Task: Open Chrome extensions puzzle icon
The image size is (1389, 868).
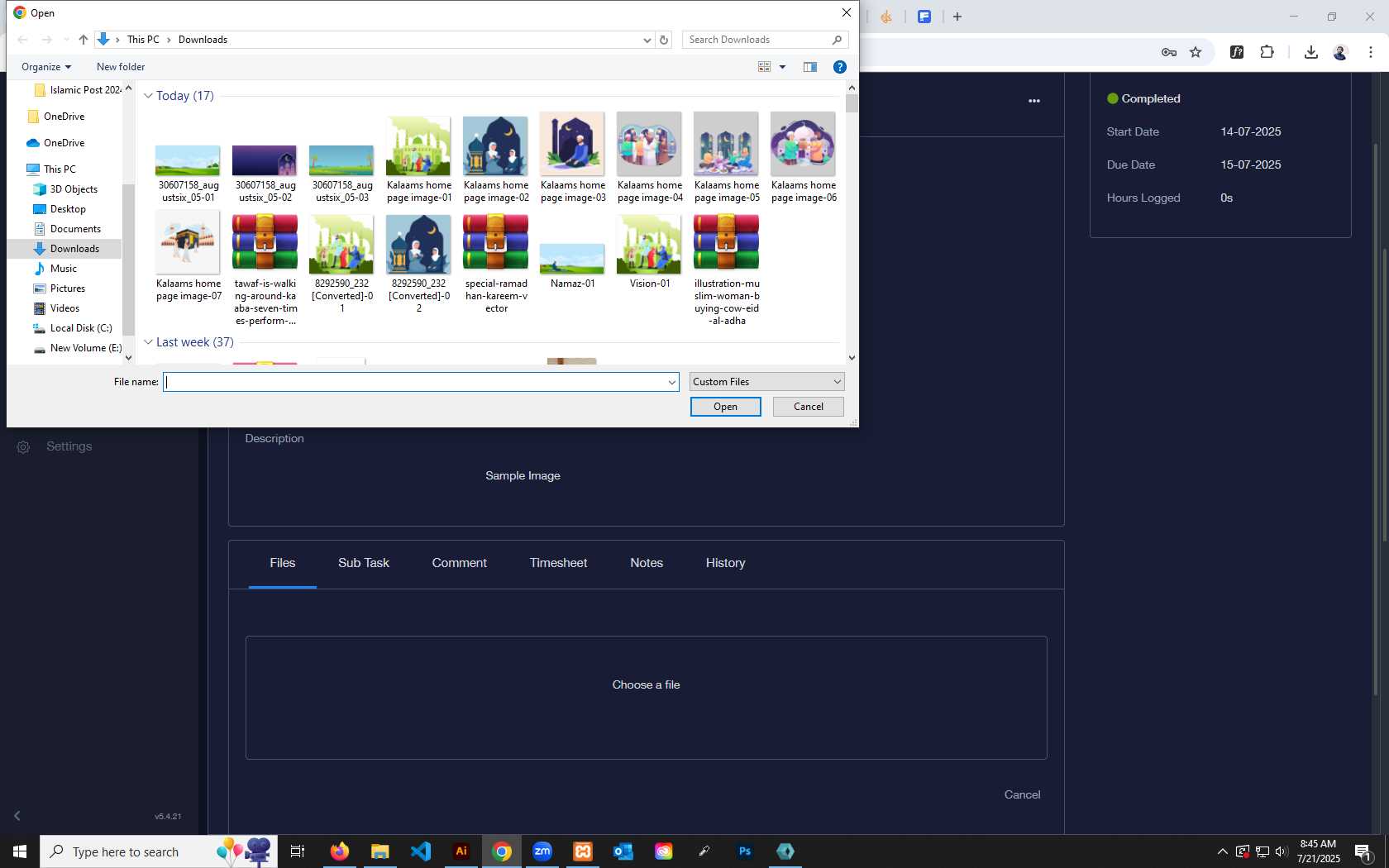Action: click(x=1267, y=52)
